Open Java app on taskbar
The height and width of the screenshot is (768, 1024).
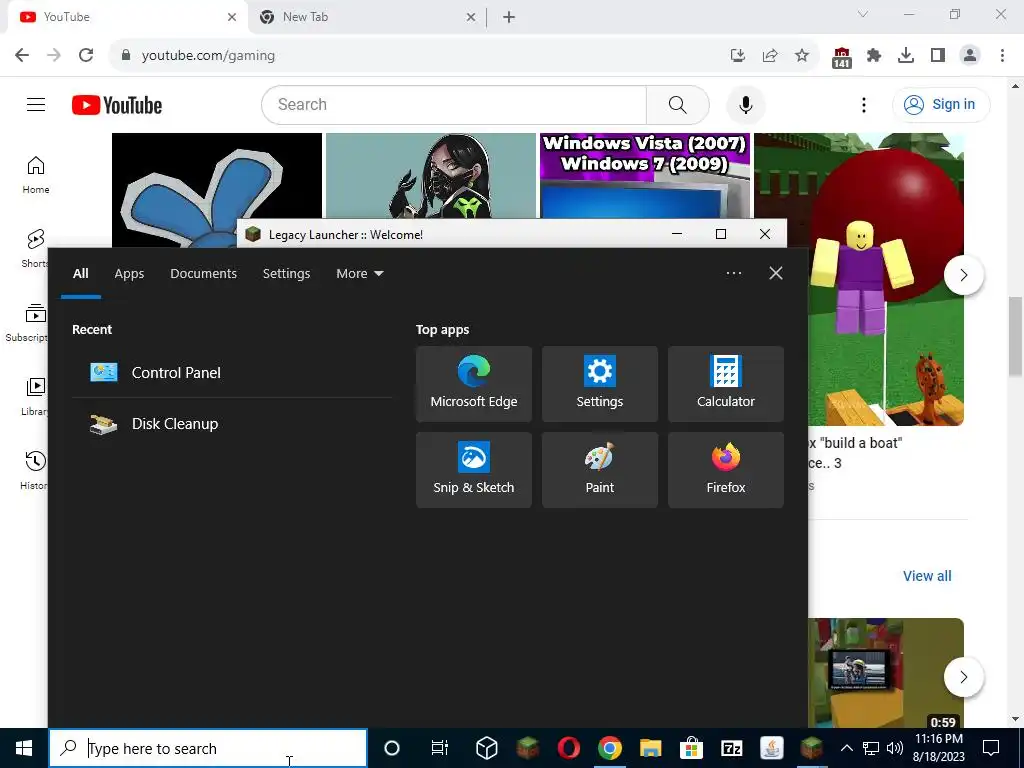click(x=772, y=748)
